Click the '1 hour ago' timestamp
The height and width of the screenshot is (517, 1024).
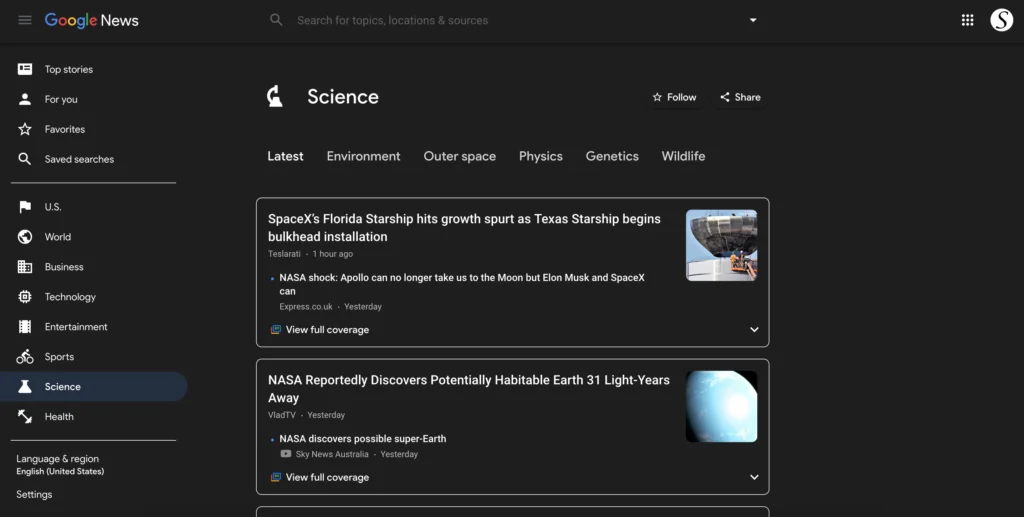(332, 254)
